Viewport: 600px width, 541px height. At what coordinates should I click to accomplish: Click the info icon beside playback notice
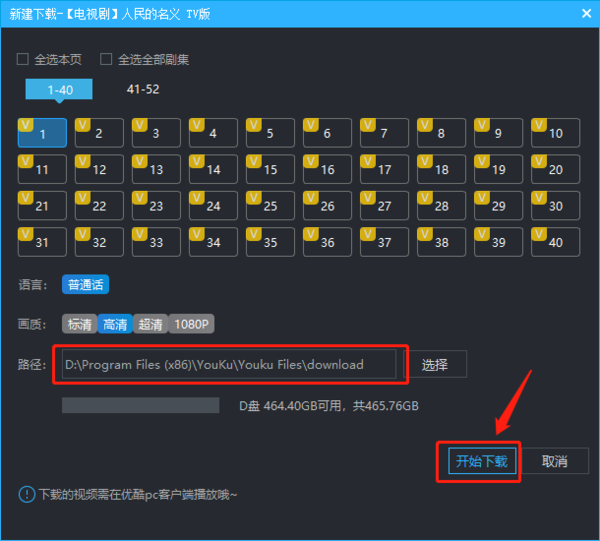coord(27,494)
